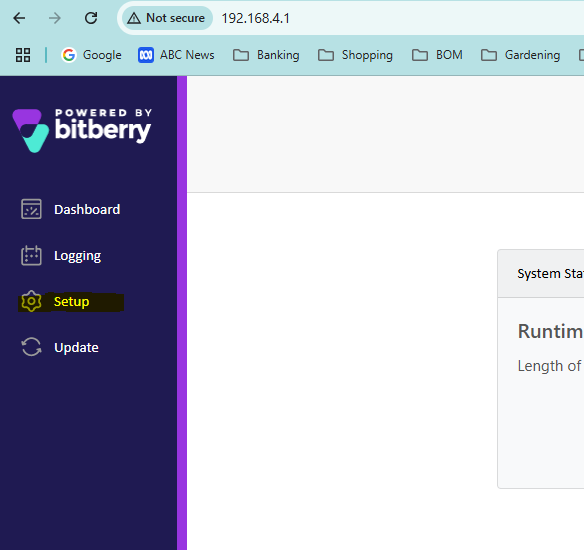Open the Dashboard menu item
The image size is (584, 550).
click(87, 209)
